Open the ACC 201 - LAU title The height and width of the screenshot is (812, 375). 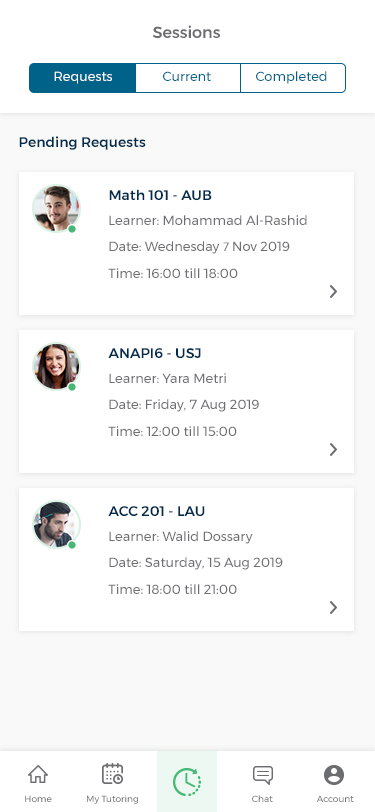pos(157,511)
